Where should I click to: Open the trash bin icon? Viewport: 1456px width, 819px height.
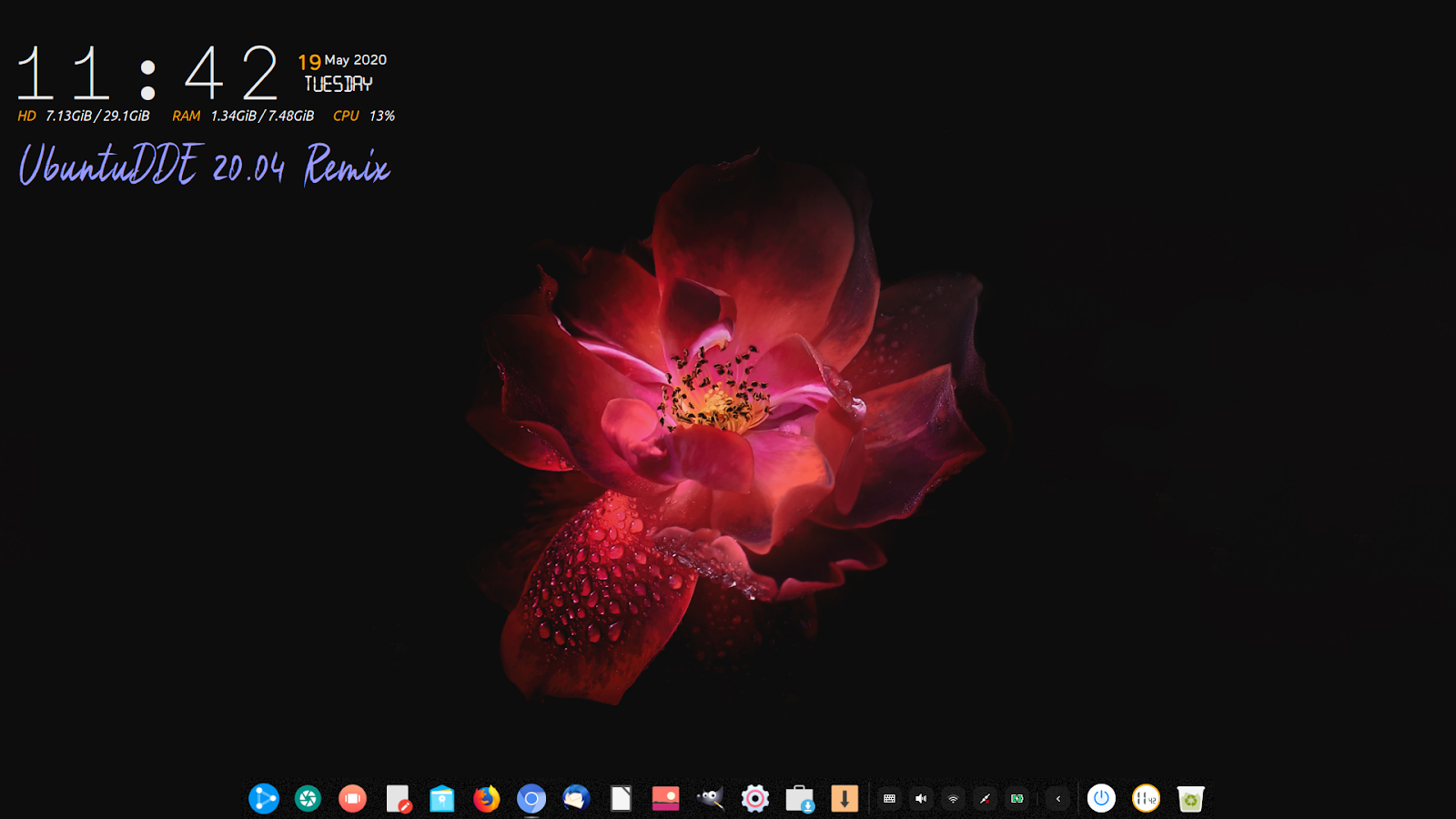pyautogui.click(x=1190, y=799)
